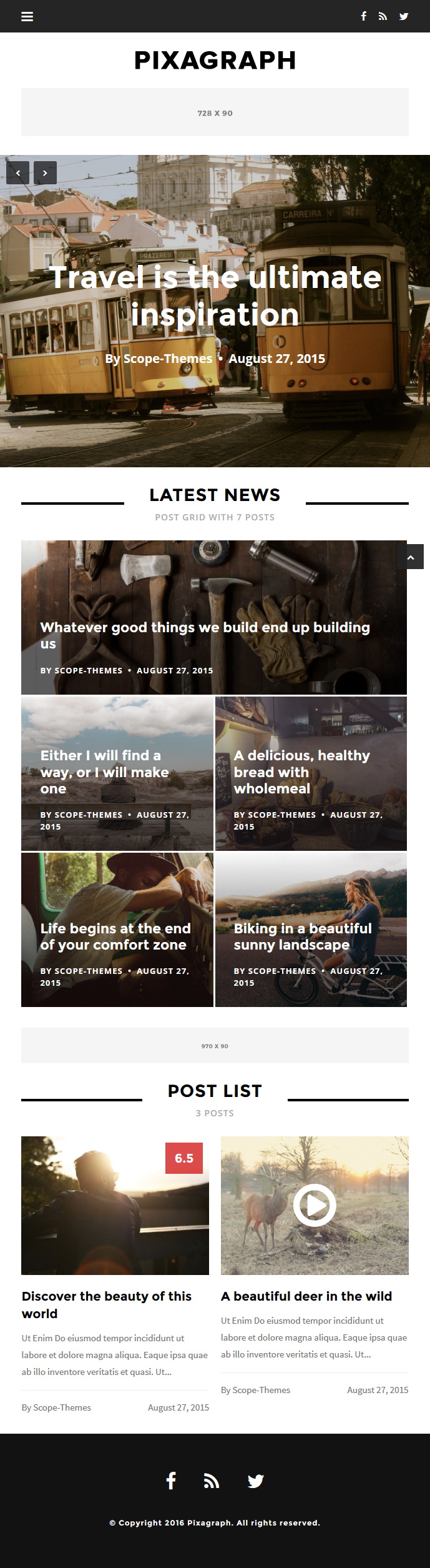Click the Facebook icon in footer

[171, 1480]
